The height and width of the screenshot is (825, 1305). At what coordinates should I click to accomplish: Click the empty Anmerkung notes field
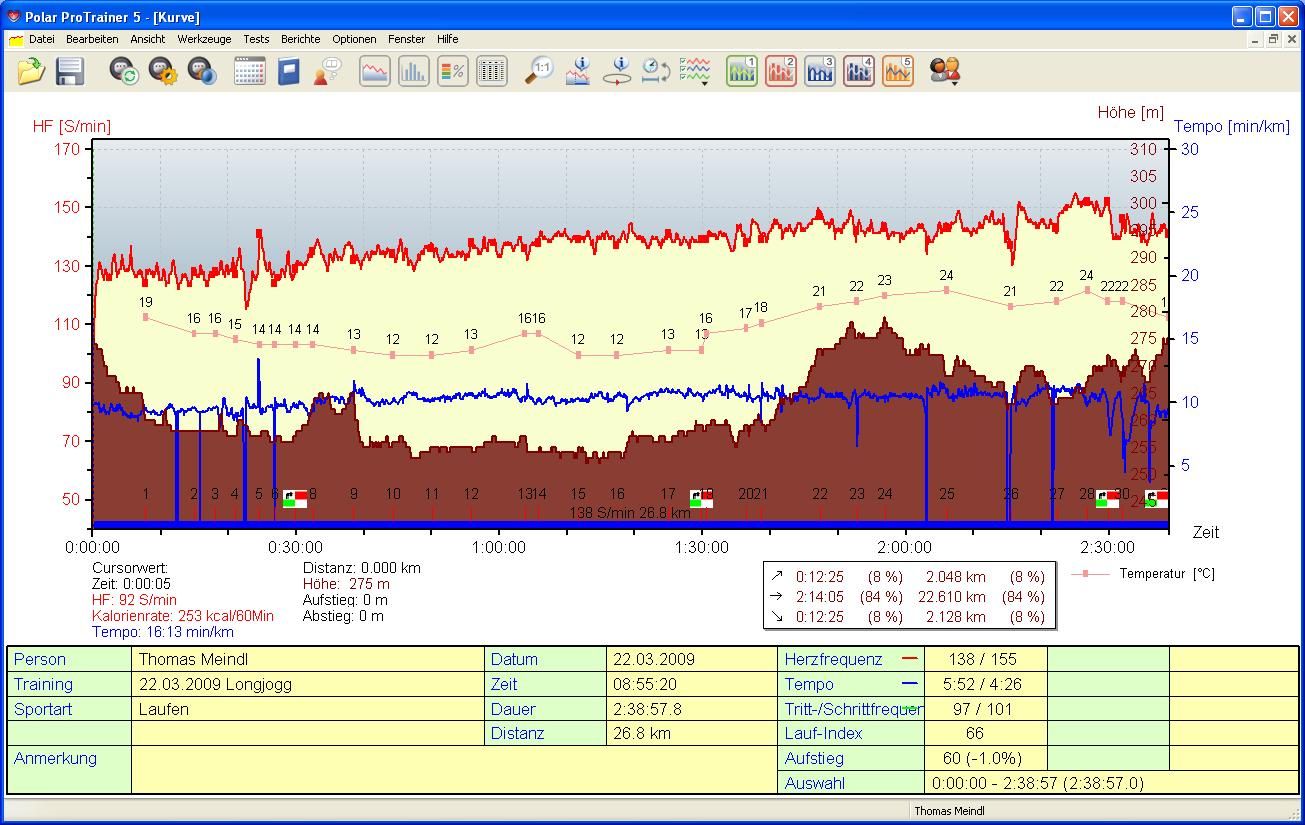tap(453, 770)
